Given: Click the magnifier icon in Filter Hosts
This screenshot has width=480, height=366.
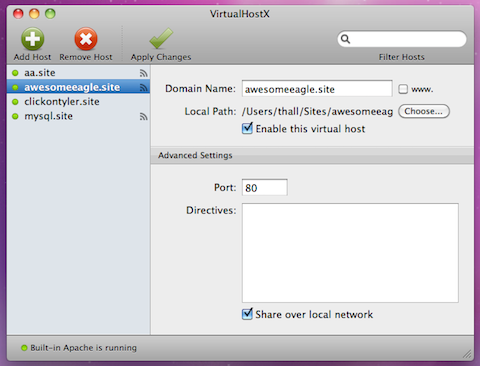Looking at the screenshot, I should 345,39.
